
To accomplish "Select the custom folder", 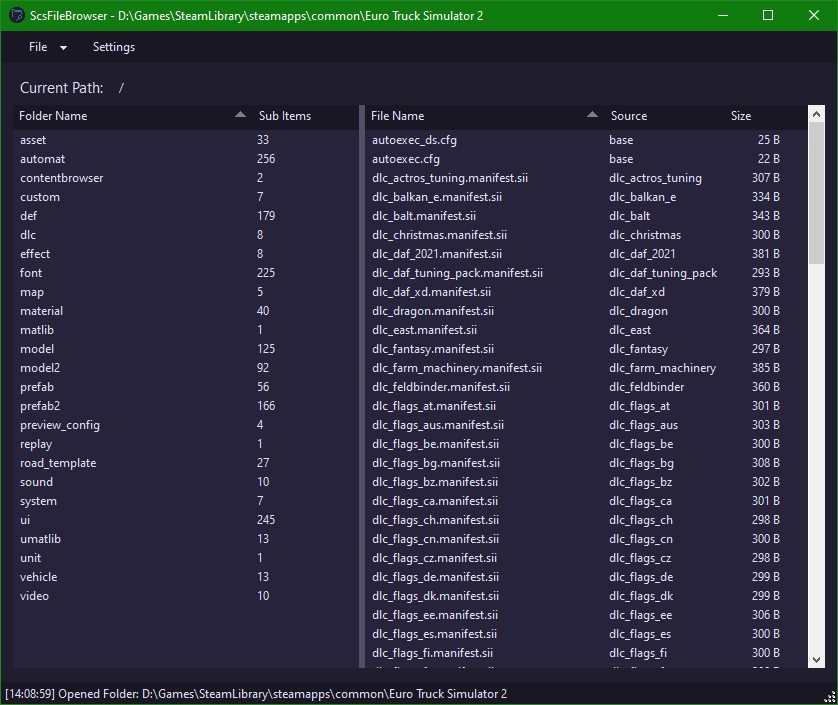I will [186, 197].
